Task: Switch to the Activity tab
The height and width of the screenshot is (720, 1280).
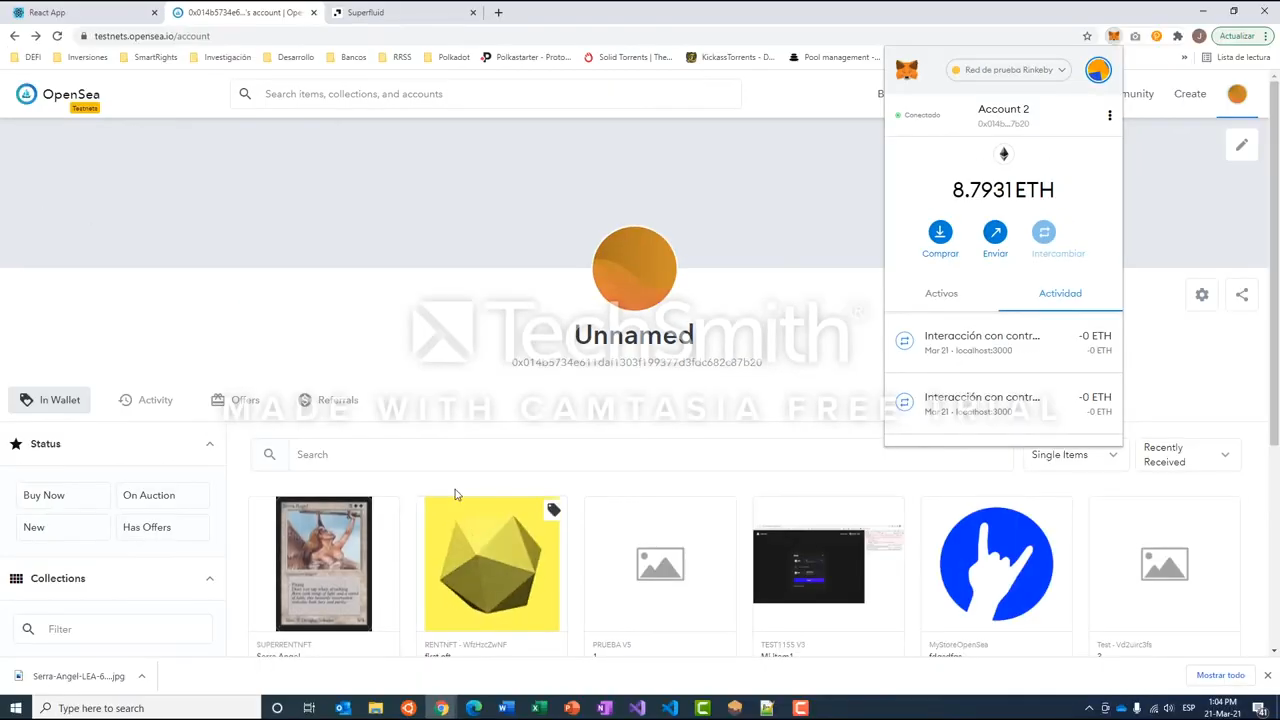Action: point(146,400)
